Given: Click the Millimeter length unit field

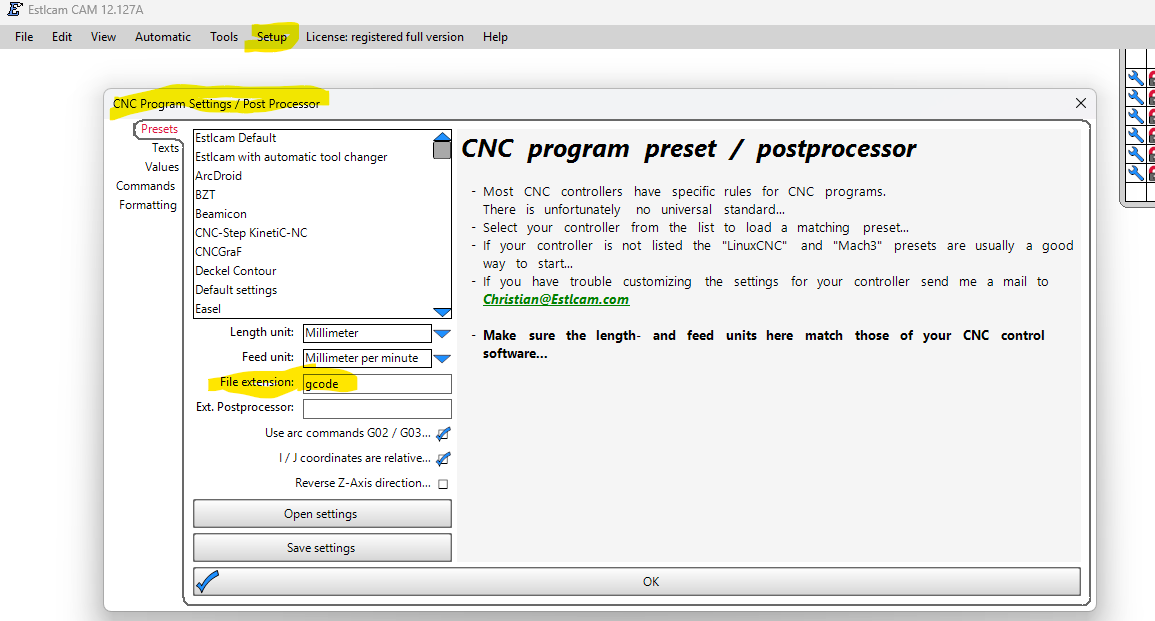Looking at the screenshot, I should [x=368, y=333].
